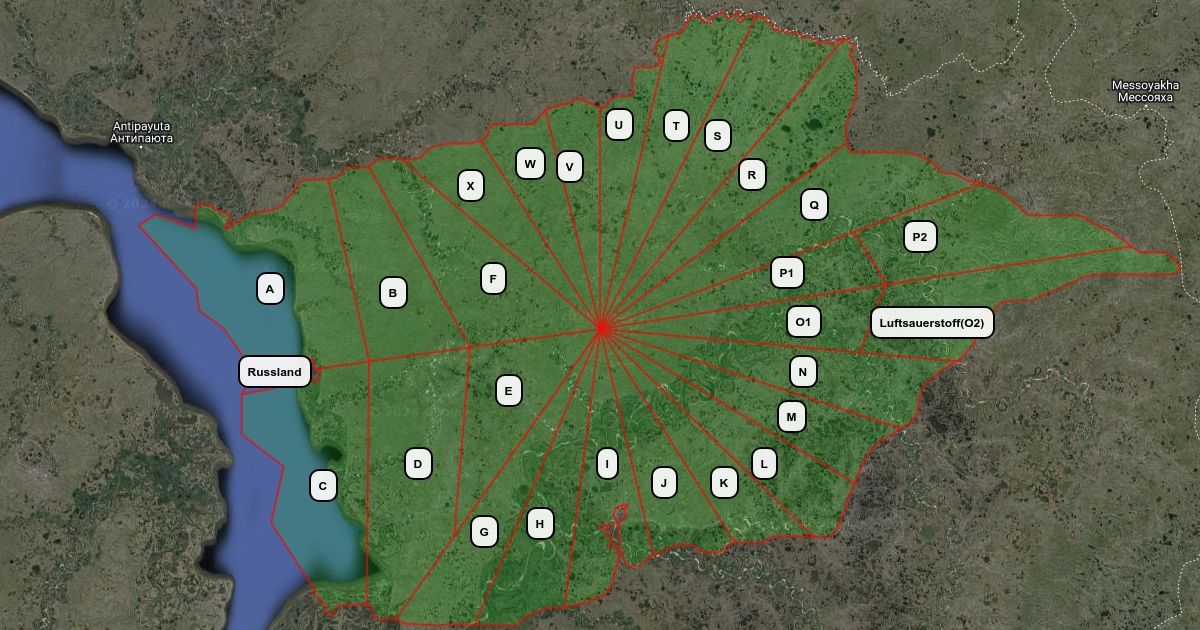Open the zone label K

click(724, 482)
